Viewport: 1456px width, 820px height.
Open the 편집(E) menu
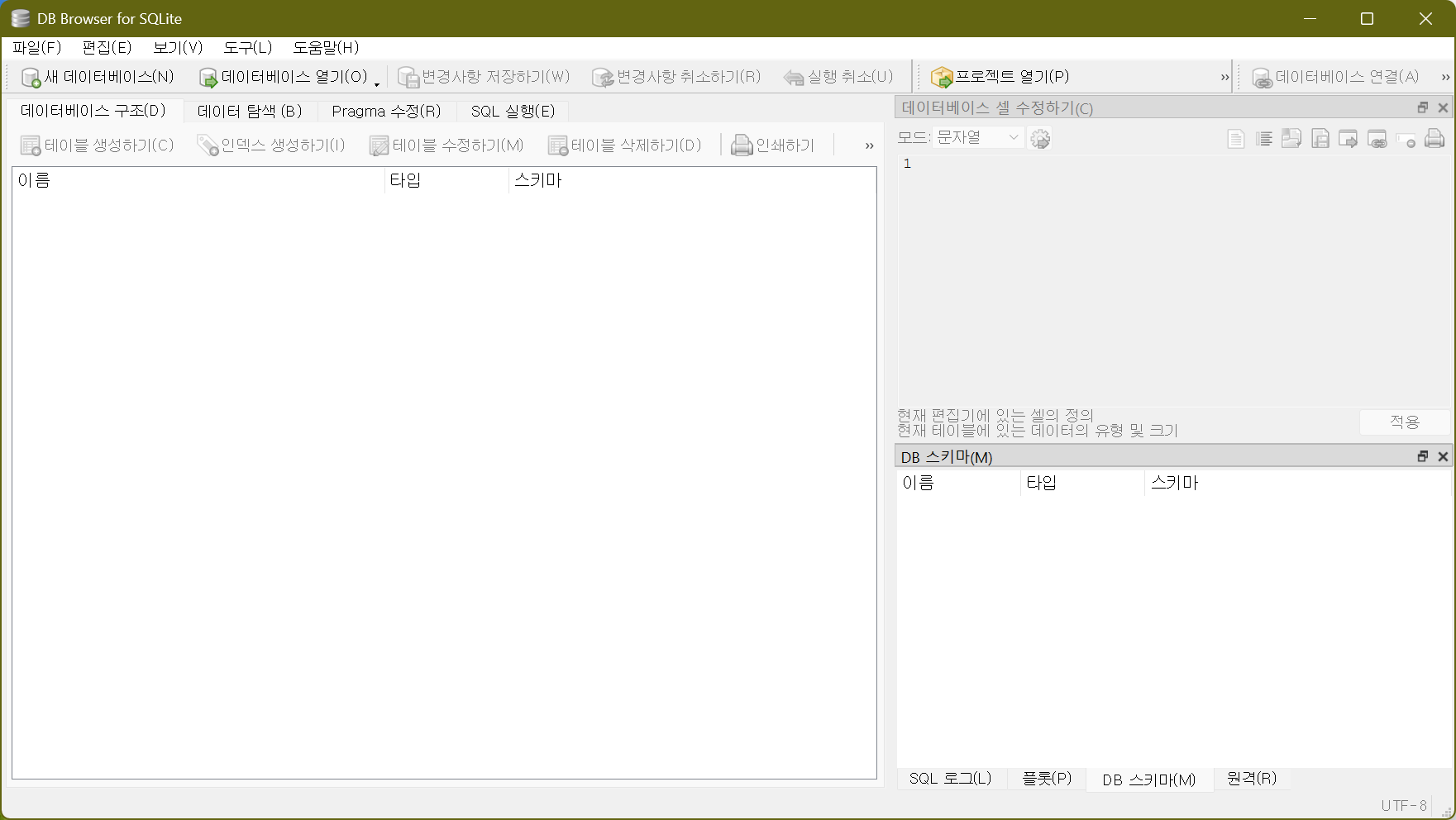(x=107, y=47)
